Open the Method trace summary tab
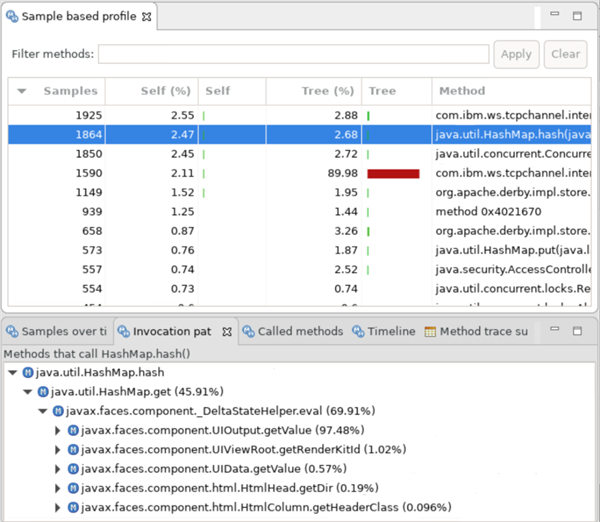This screenshot has height=522, width=600. (x=476, y=331)
